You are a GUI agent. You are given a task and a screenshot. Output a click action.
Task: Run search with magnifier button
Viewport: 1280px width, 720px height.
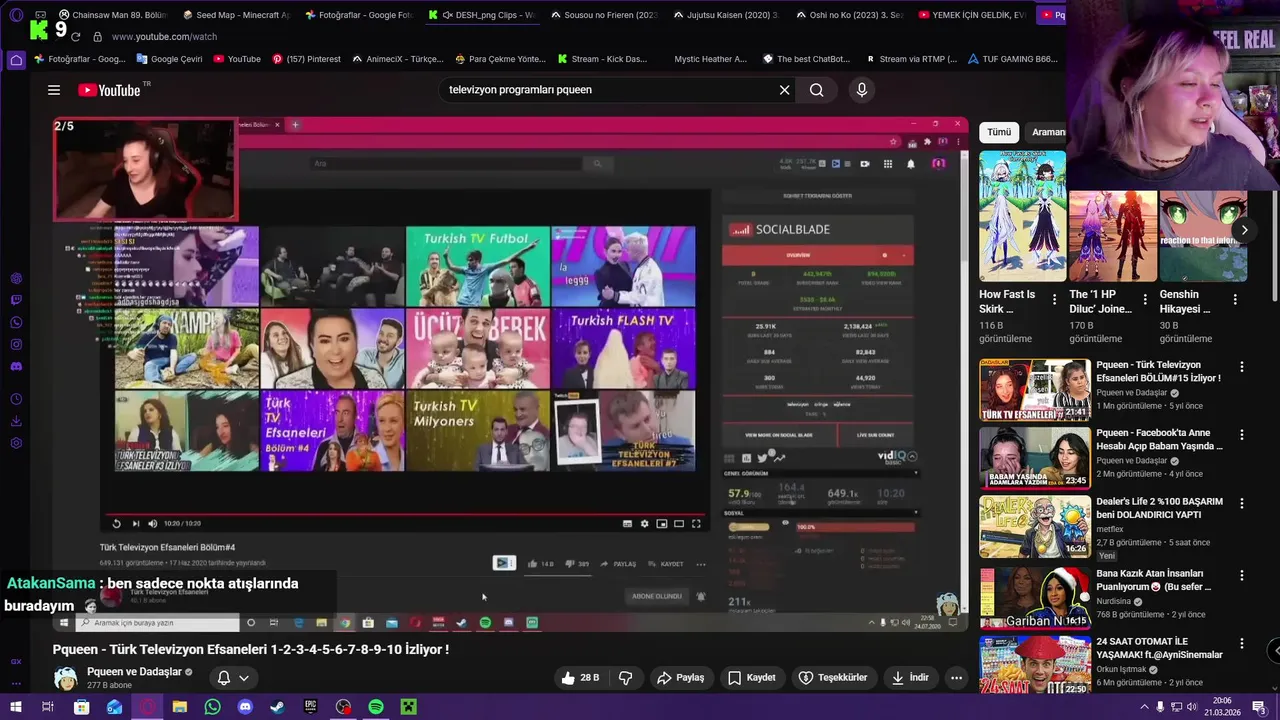pos(817,90)
